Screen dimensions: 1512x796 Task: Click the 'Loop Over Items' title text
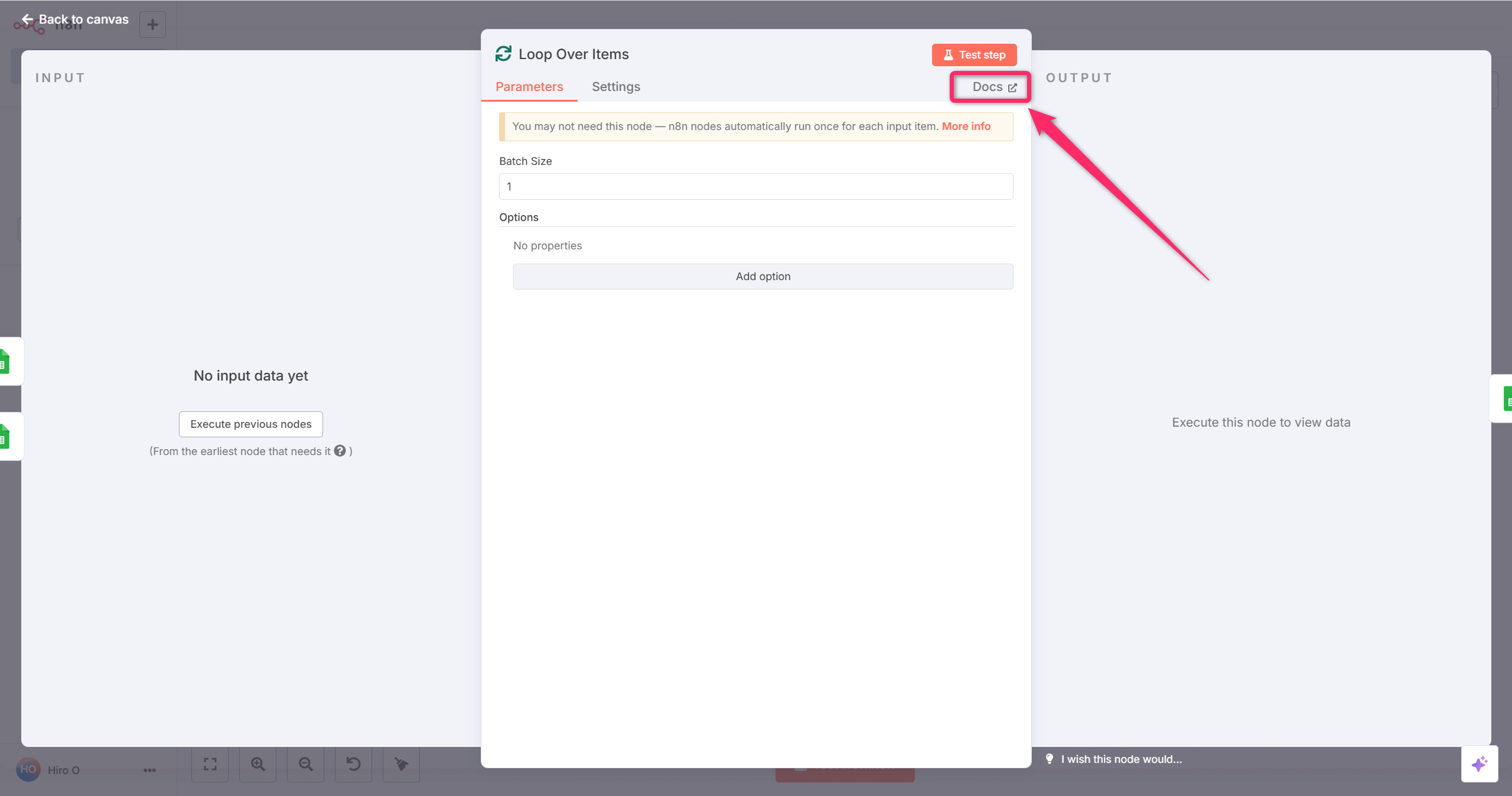click(x=573, y=54)
